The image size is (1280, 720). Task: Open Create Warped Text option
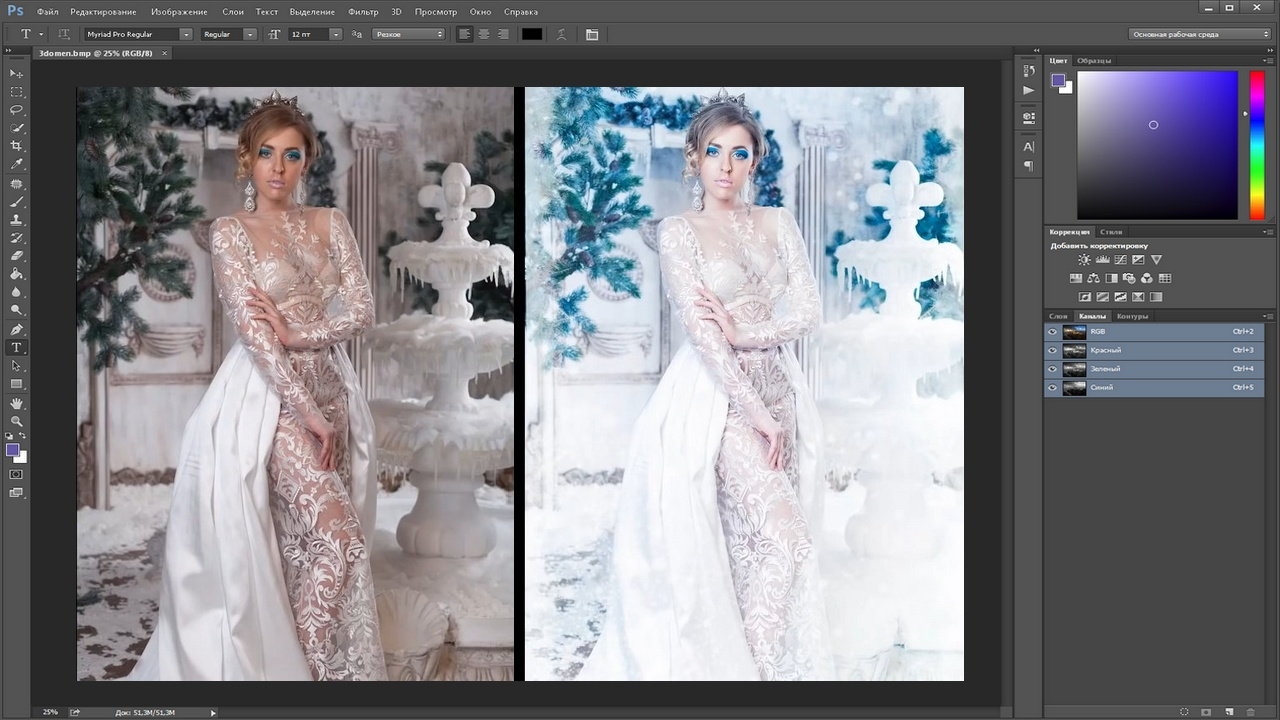click(561, 34)
